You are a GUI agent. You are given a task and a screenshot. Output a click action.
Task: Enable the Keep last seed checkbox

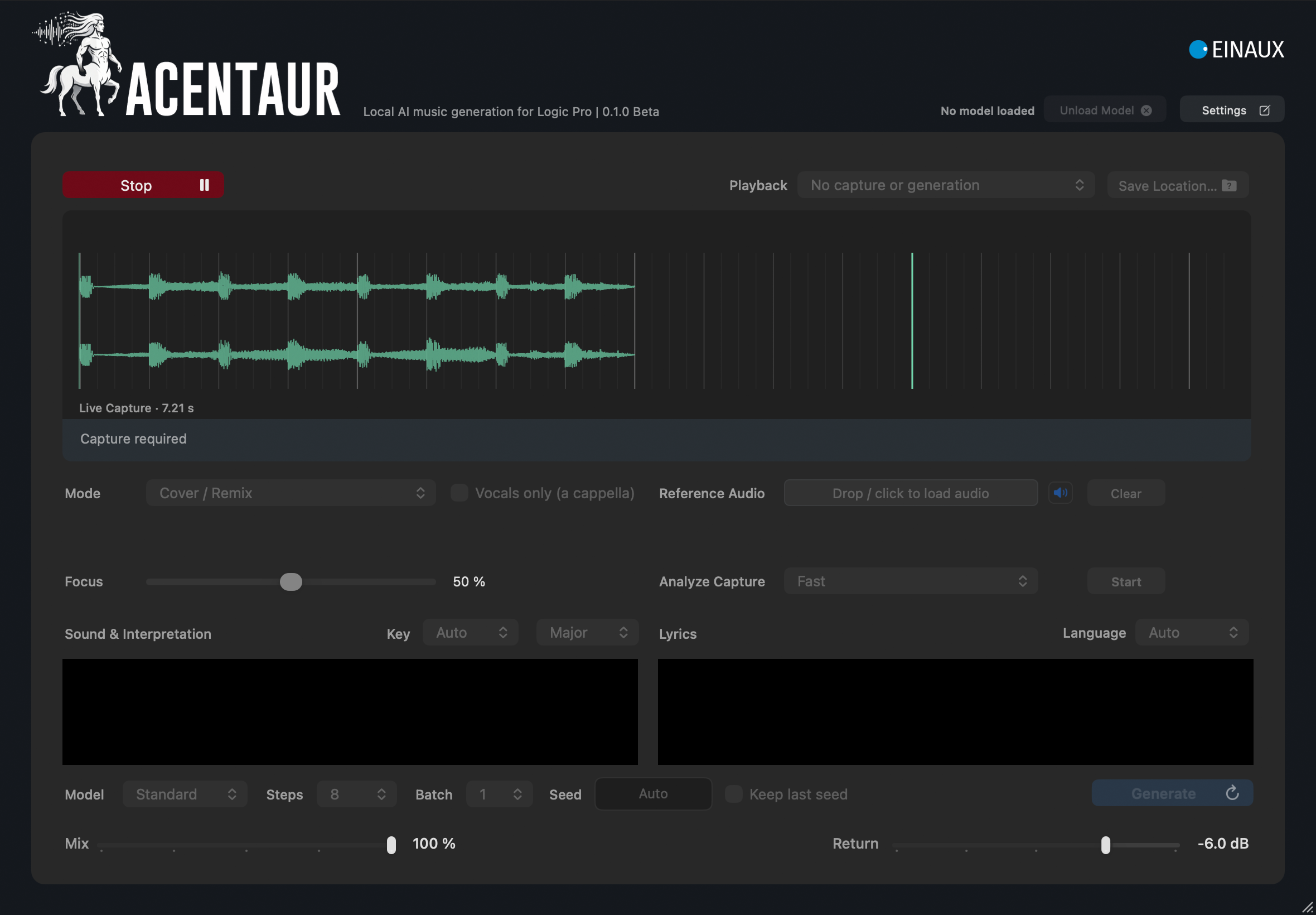tap(734, 794)
